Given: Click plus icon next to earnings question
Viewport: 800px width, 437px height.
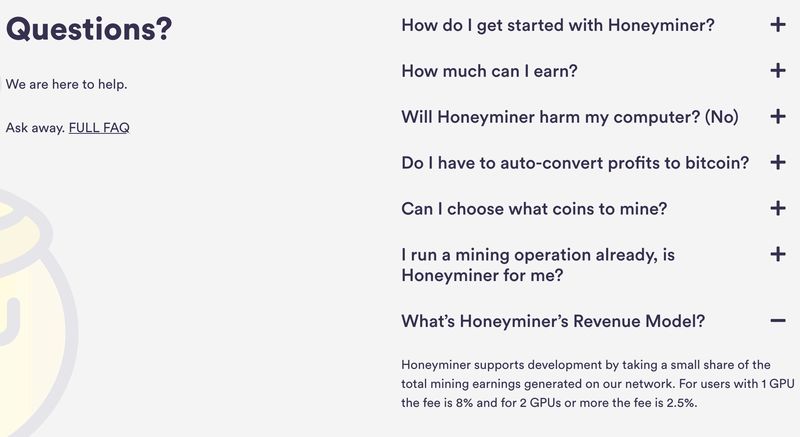Looking at the screenshot, I should (778, 71).
